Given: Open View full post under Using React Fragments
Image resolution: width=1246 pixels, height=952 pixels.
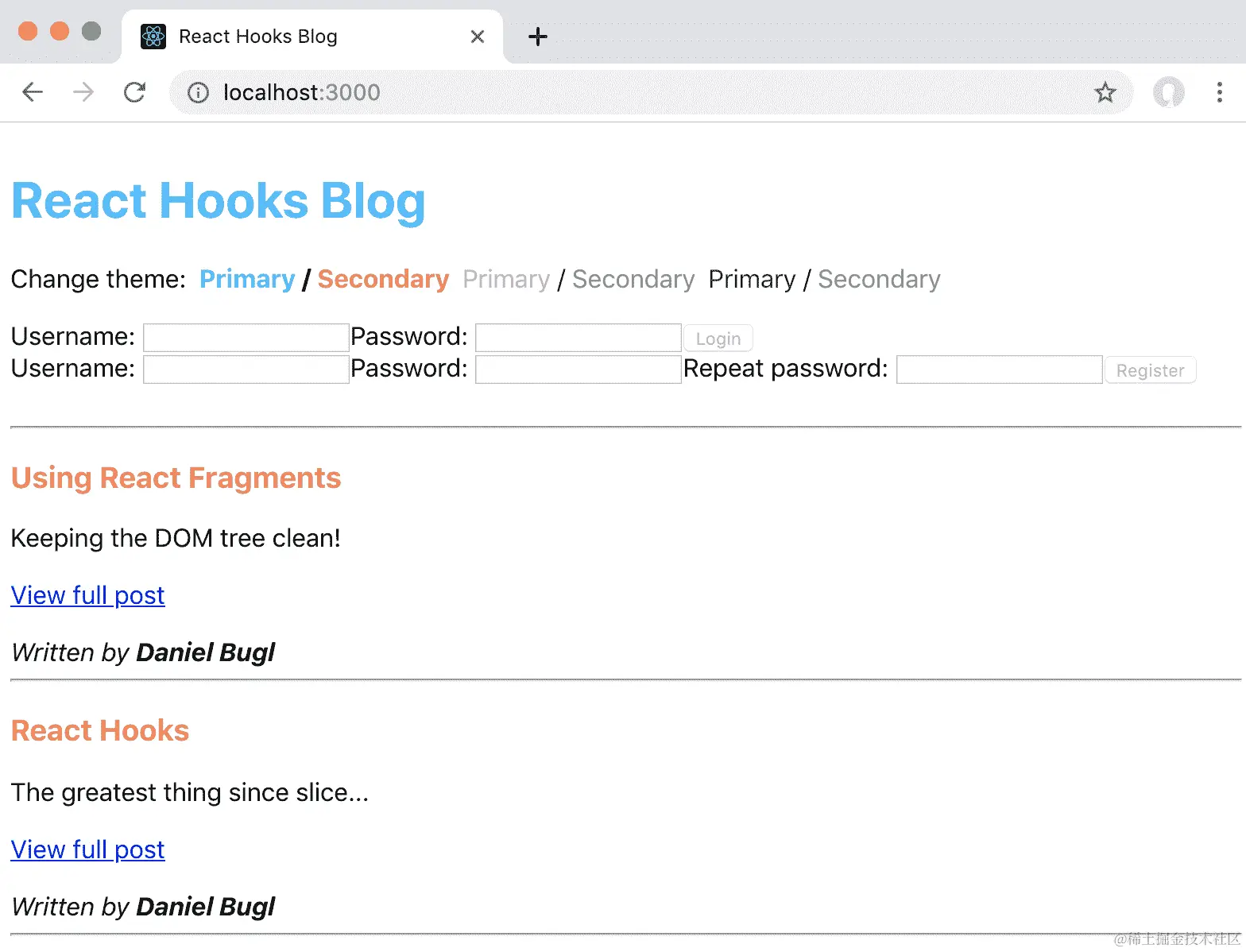Looking at the screenshot, I should click(88, 596).
